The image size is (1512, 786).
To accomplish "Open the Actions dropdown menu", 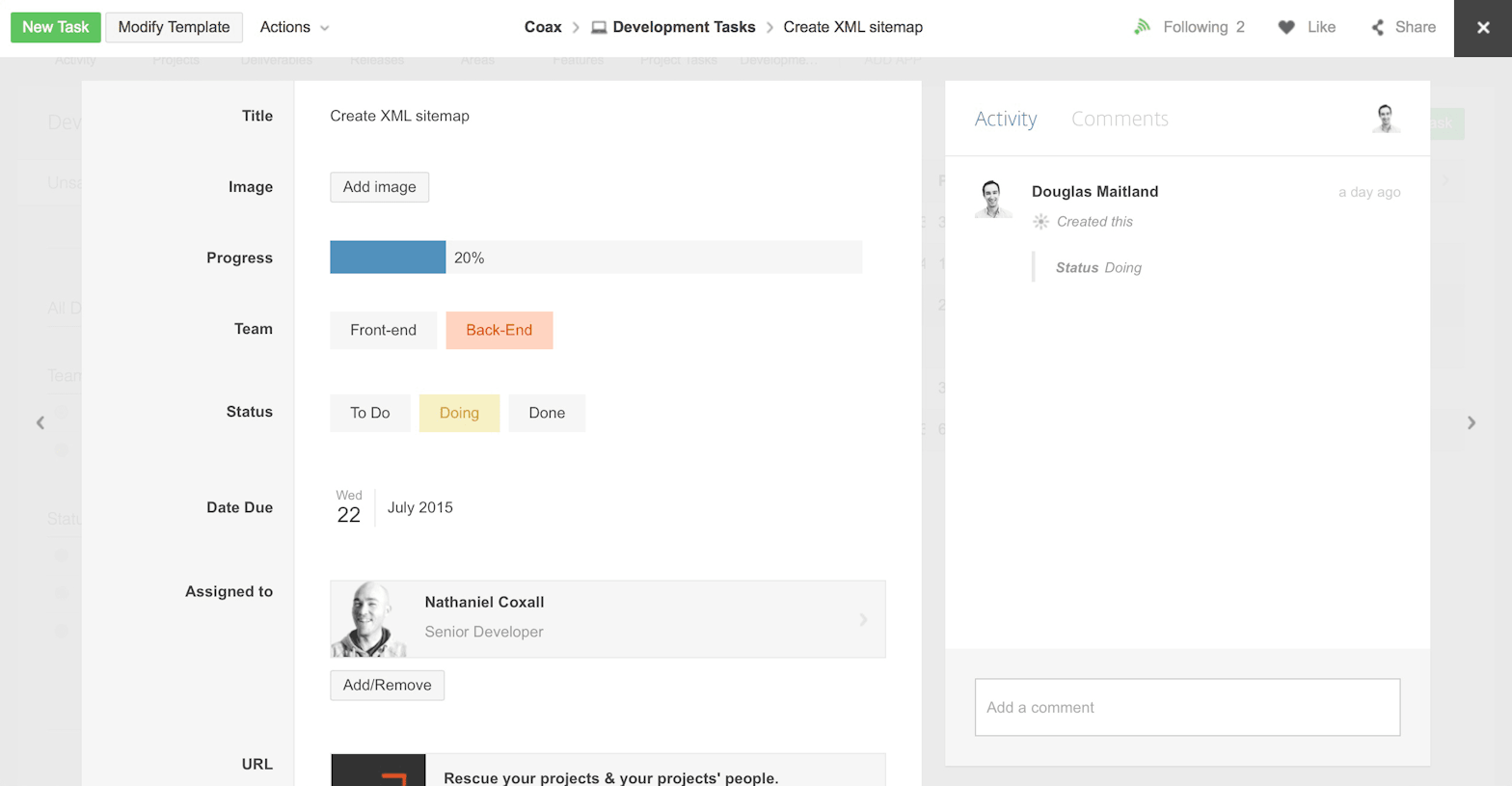I will coord(294,27).
